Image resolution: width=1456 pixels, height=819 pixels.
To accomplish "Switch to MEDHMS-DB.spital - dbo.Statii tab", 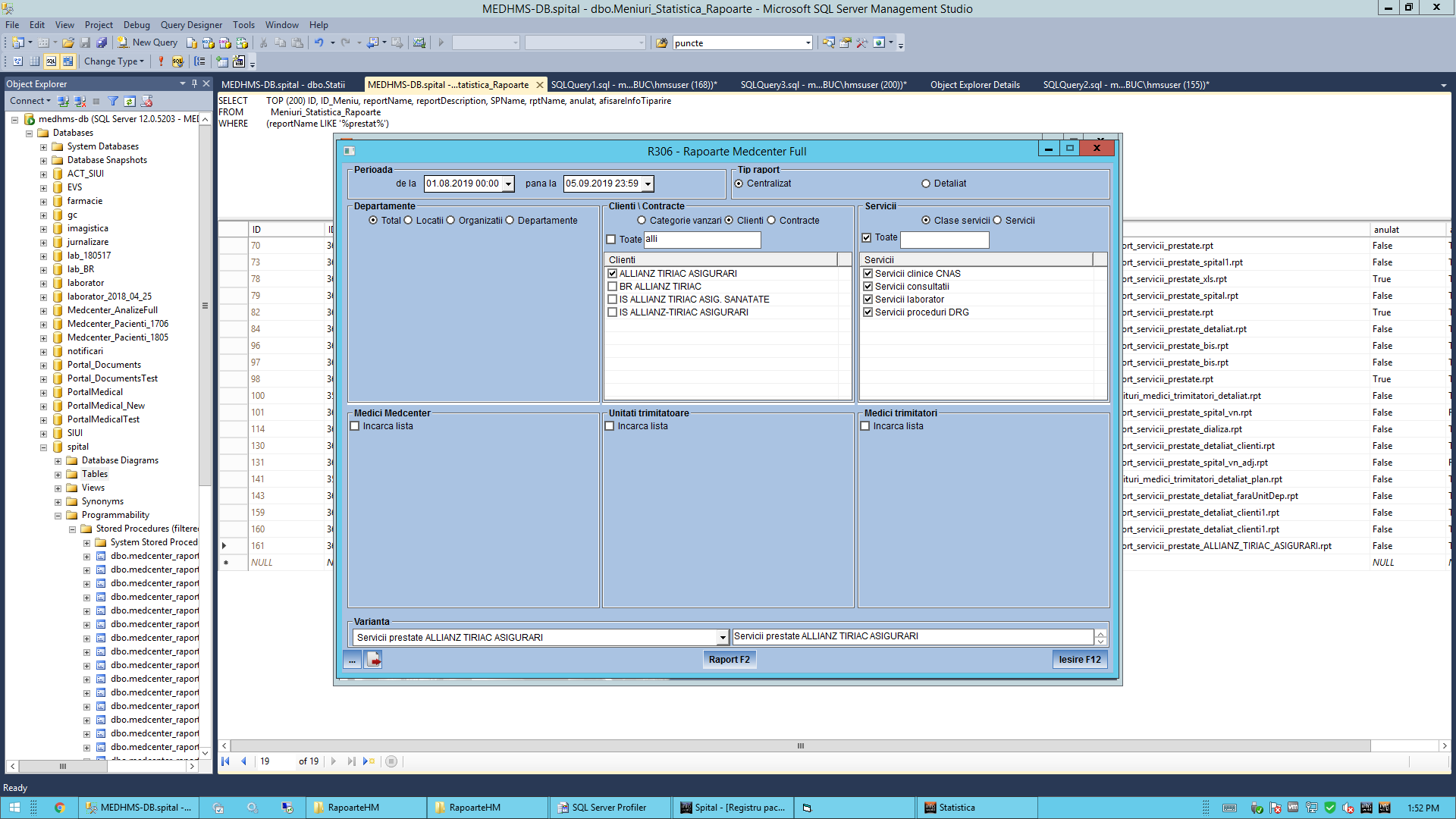I will (x=283, y=85).
